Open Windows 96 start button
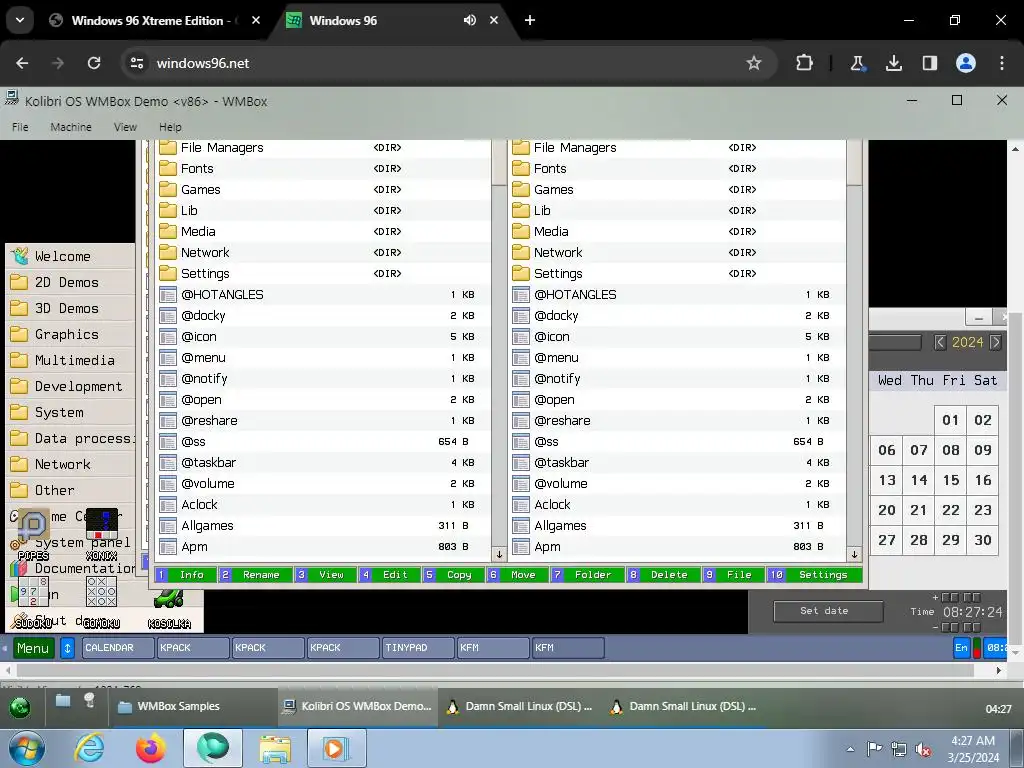 click(x=20, y=707)
